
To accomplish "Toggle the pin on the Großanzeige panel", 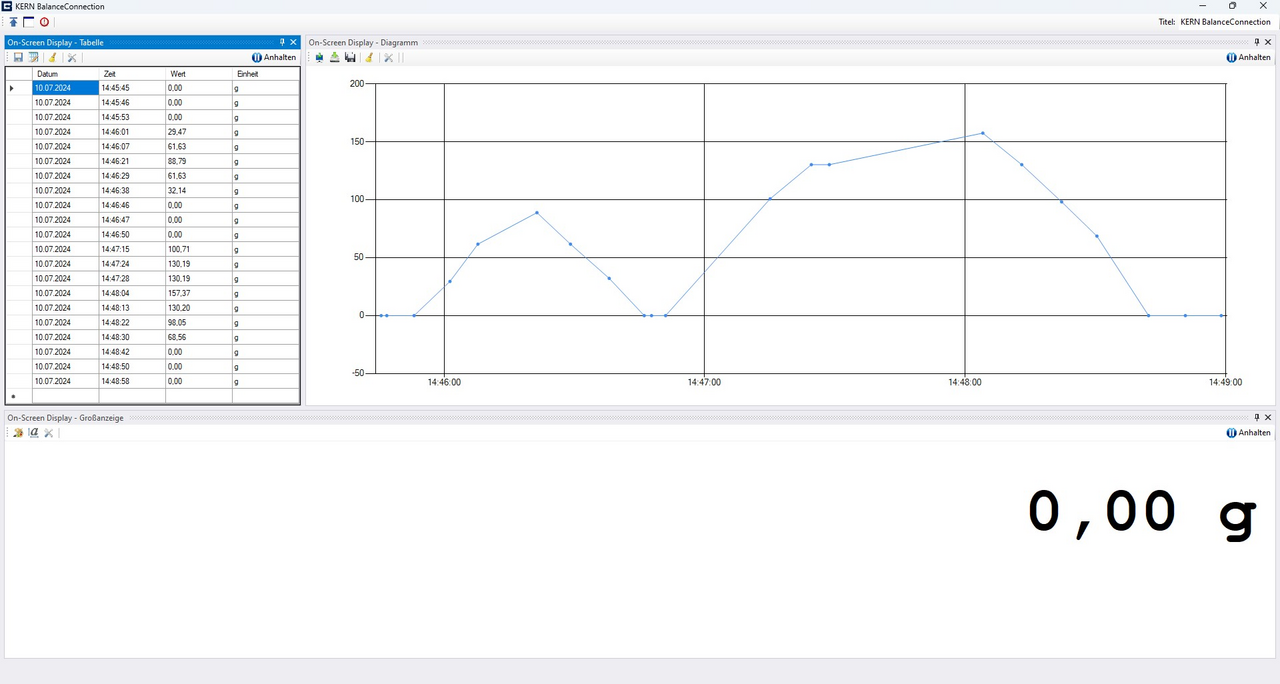I will tap(1257, 417).
